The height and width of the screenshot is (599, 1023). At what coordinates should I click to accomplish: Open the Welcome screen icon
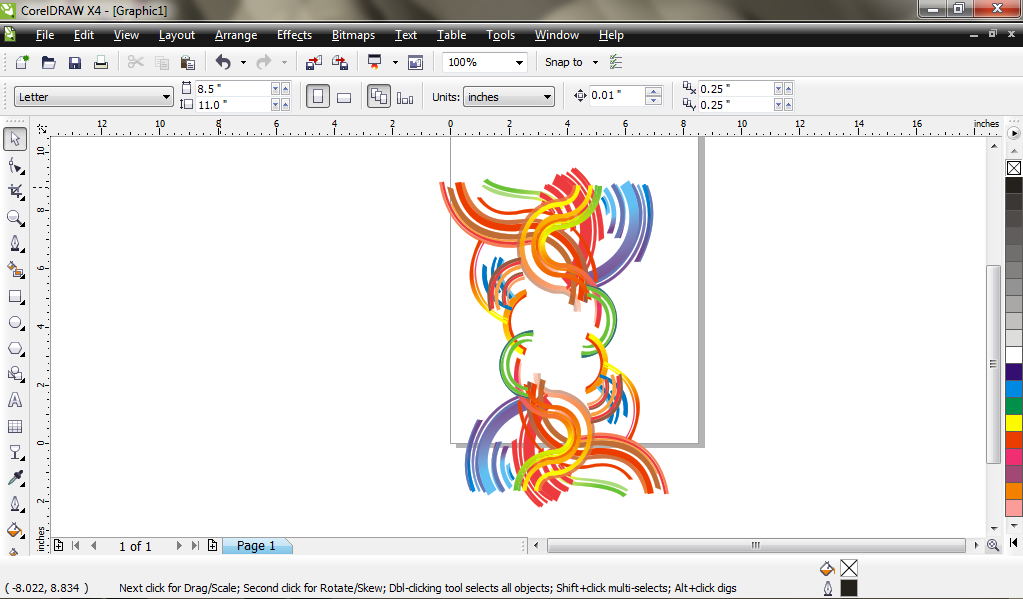coord(416,62)
